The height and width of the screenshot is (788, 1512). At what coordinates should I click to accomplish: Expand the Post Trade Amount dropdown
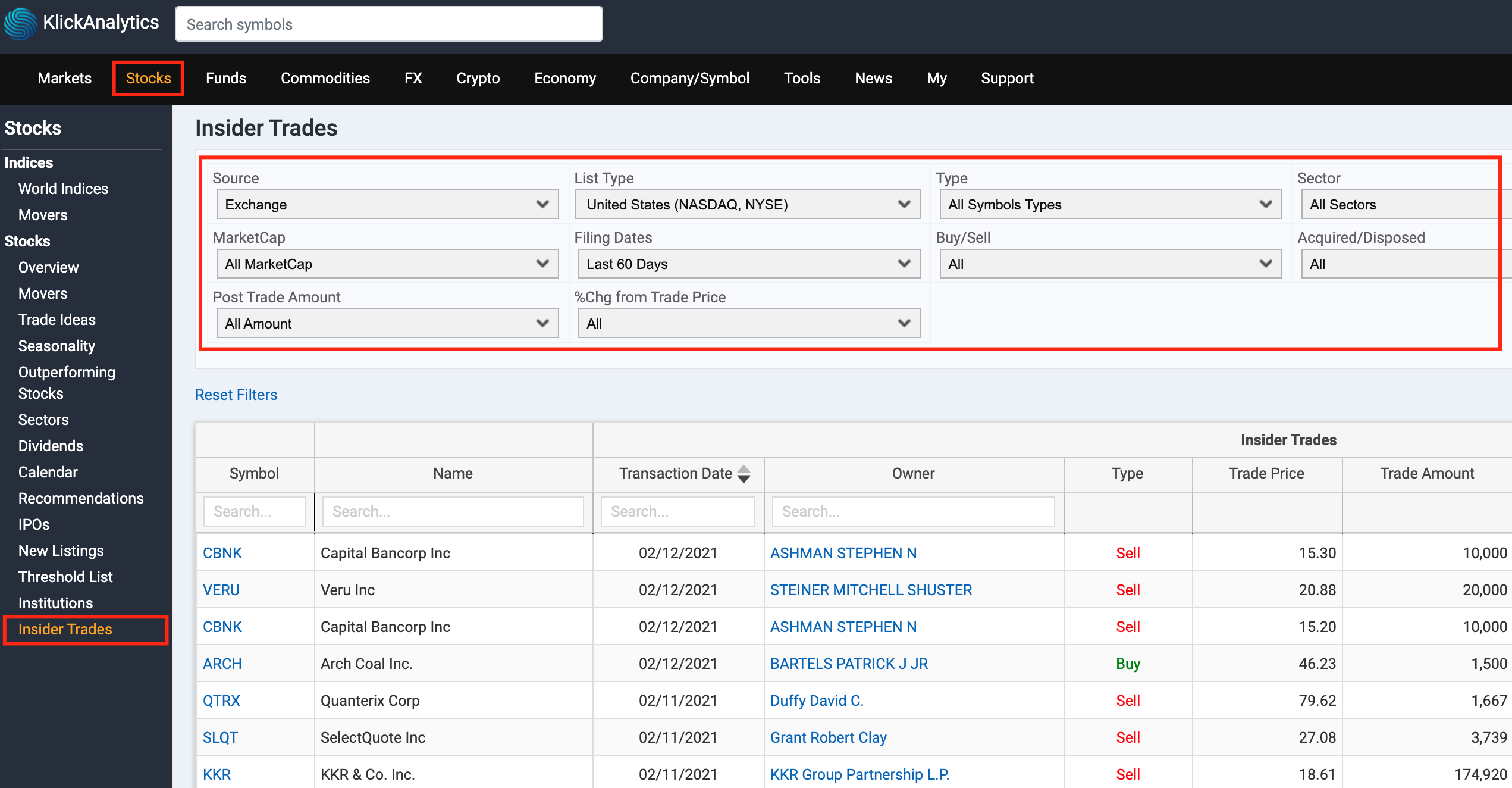click(x=387, y=323)
